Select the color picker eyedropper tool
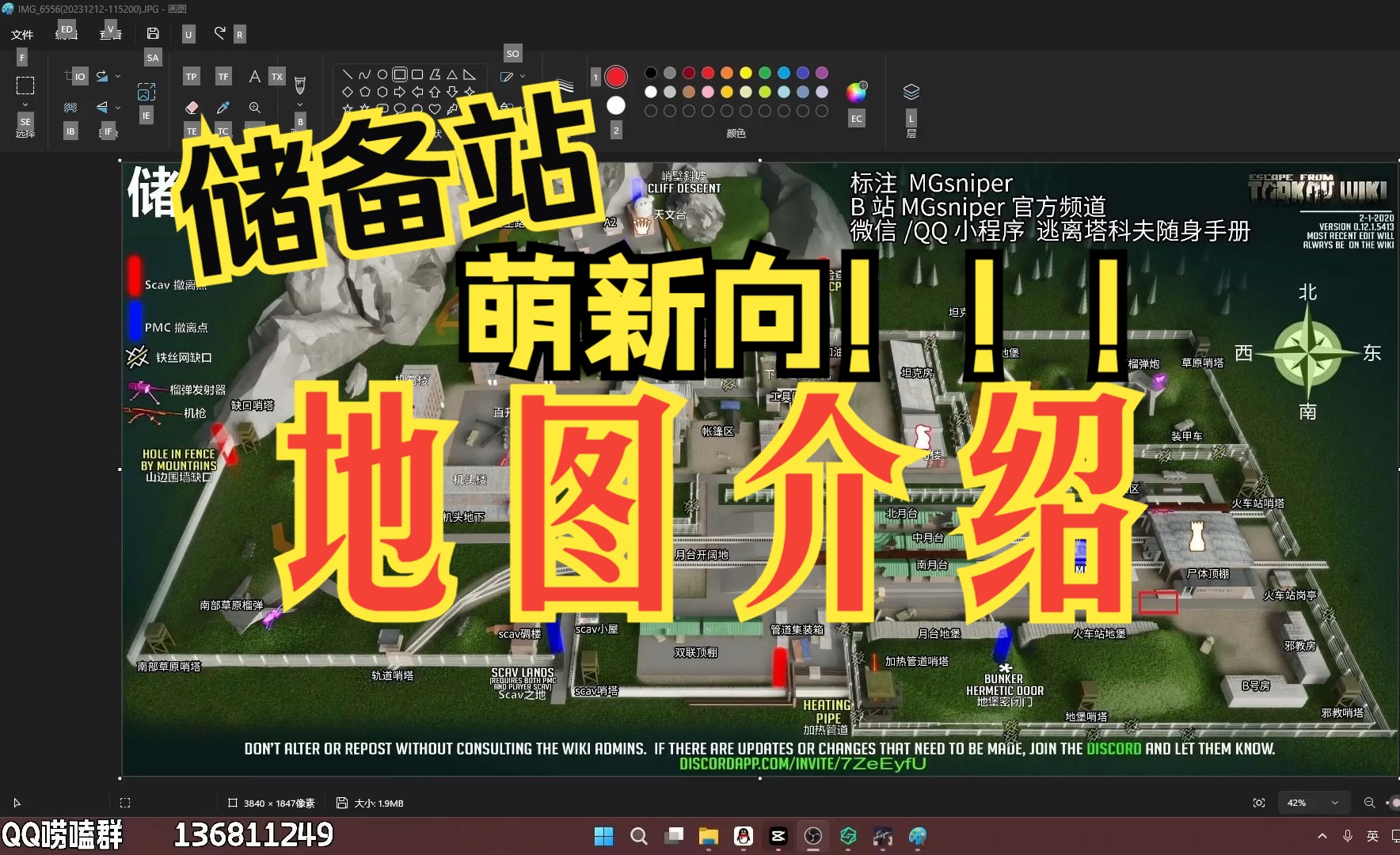This screenshot has width=1400, height=855. click(x=223, y=108)
